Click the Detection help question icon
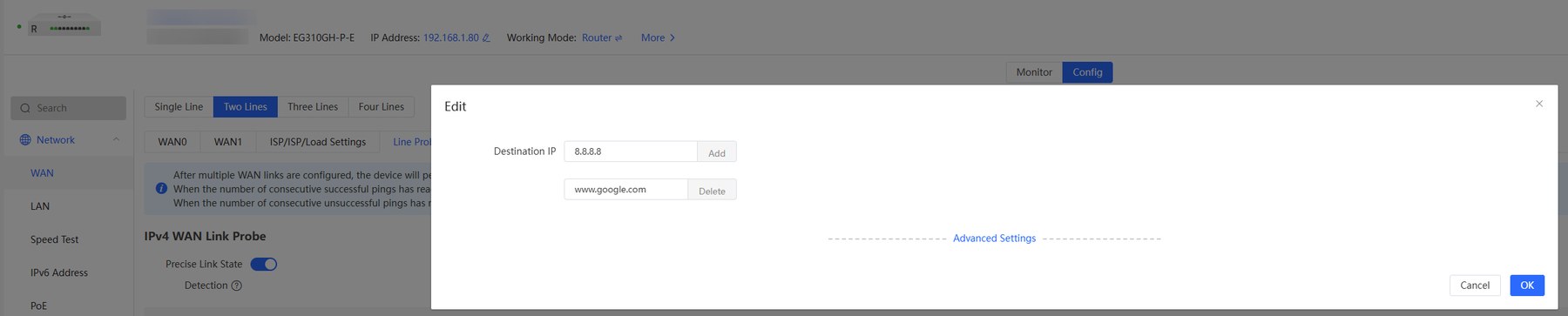The height and width of the screenshot is (316, 1568). point(236,286)
